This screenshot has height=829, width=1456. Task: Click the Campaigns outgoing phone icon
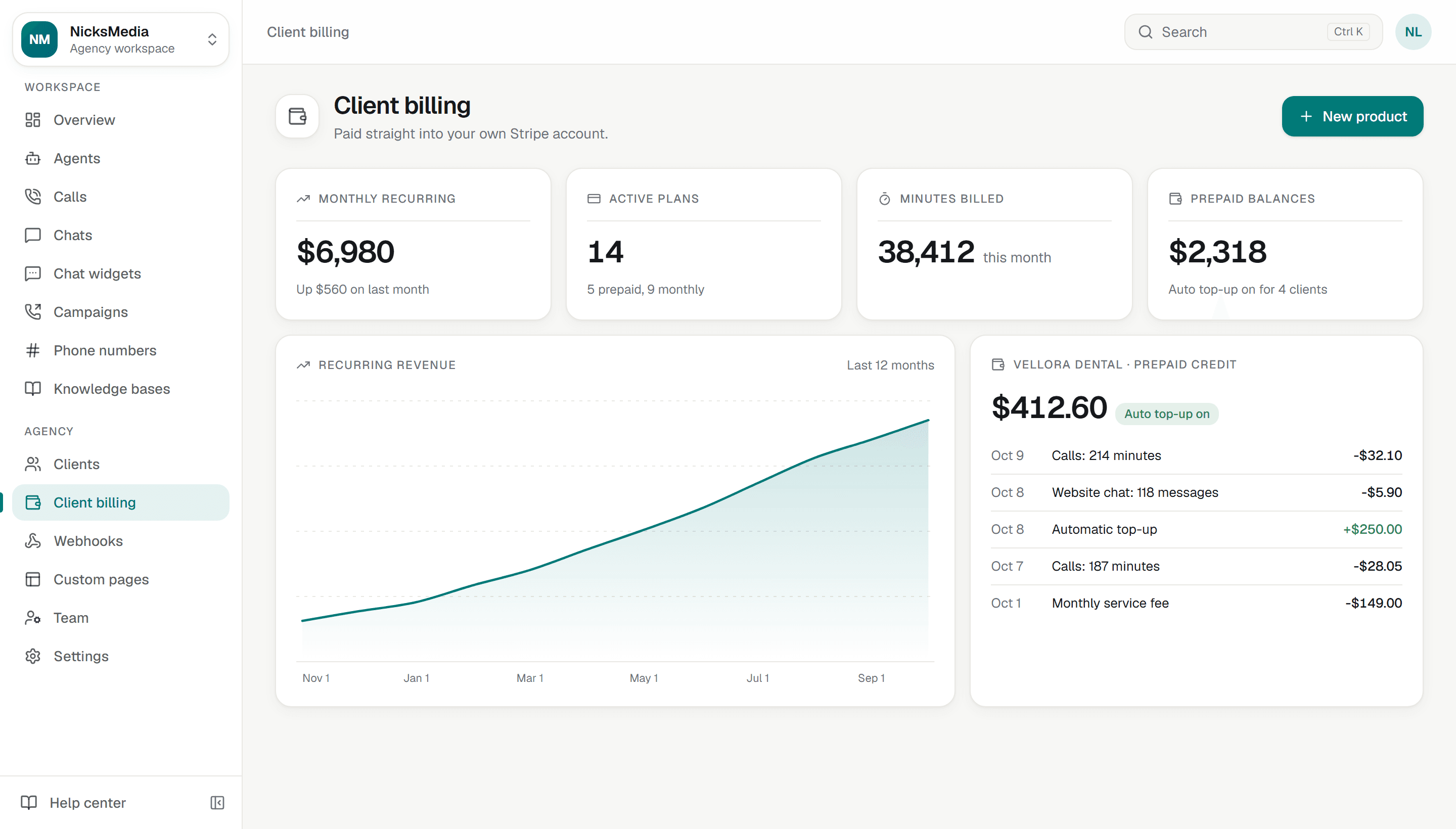[x=32, y=312]
